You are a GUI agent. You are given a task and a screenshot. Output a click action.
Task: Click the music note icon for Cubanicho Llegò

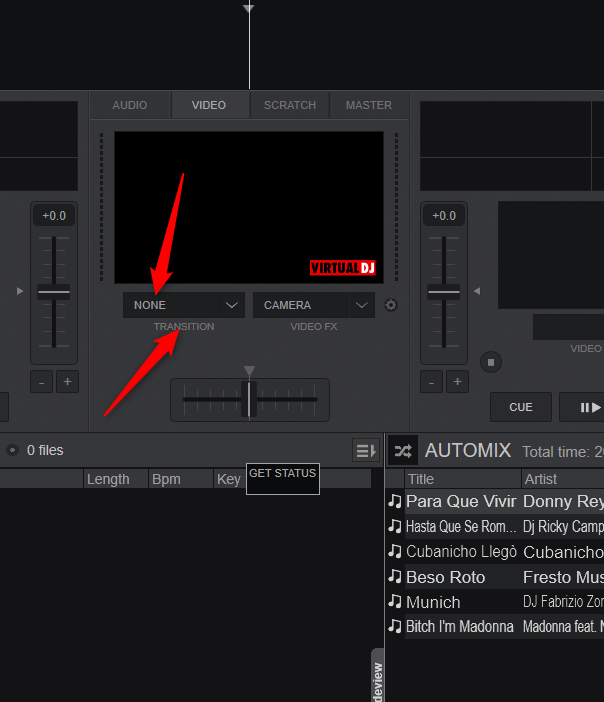pyautogui.click(x=395, y=551)
